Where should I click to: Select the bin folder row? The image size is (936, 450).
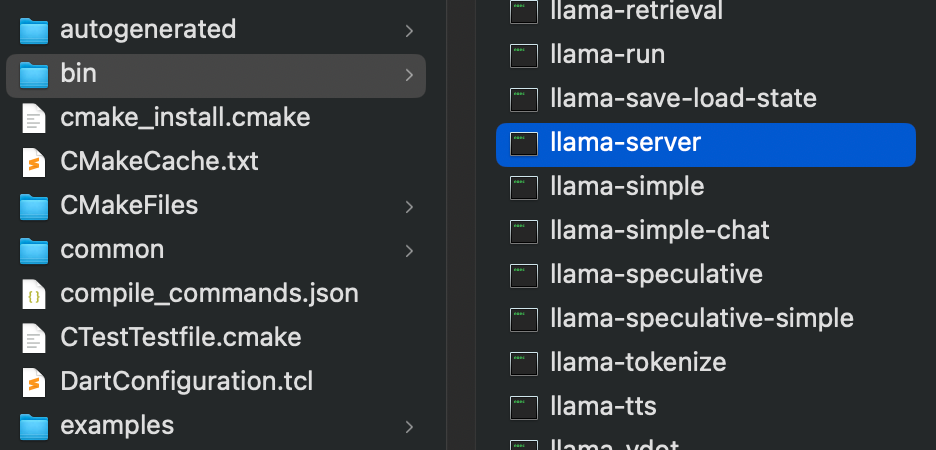(215, 75)
